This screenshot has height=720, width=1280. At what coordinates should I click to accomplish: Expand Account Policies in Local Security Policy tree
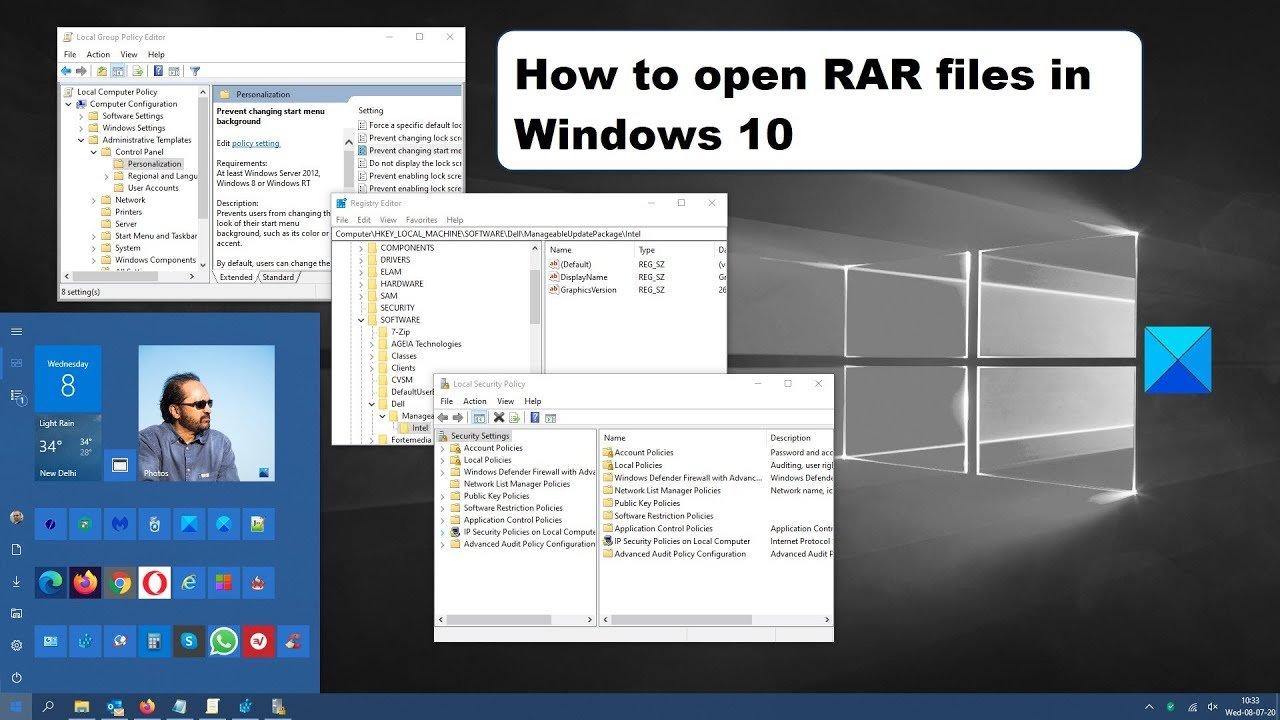pos(443,448)
